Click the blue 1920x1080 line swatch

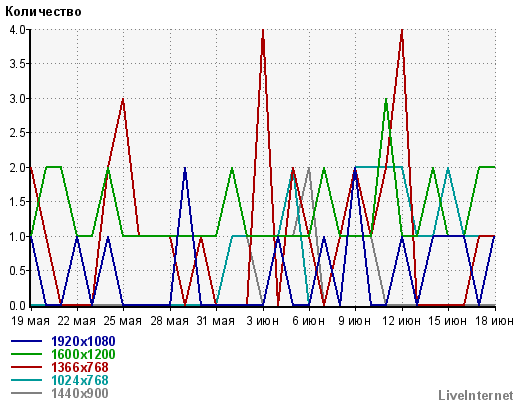coord(27,341)
